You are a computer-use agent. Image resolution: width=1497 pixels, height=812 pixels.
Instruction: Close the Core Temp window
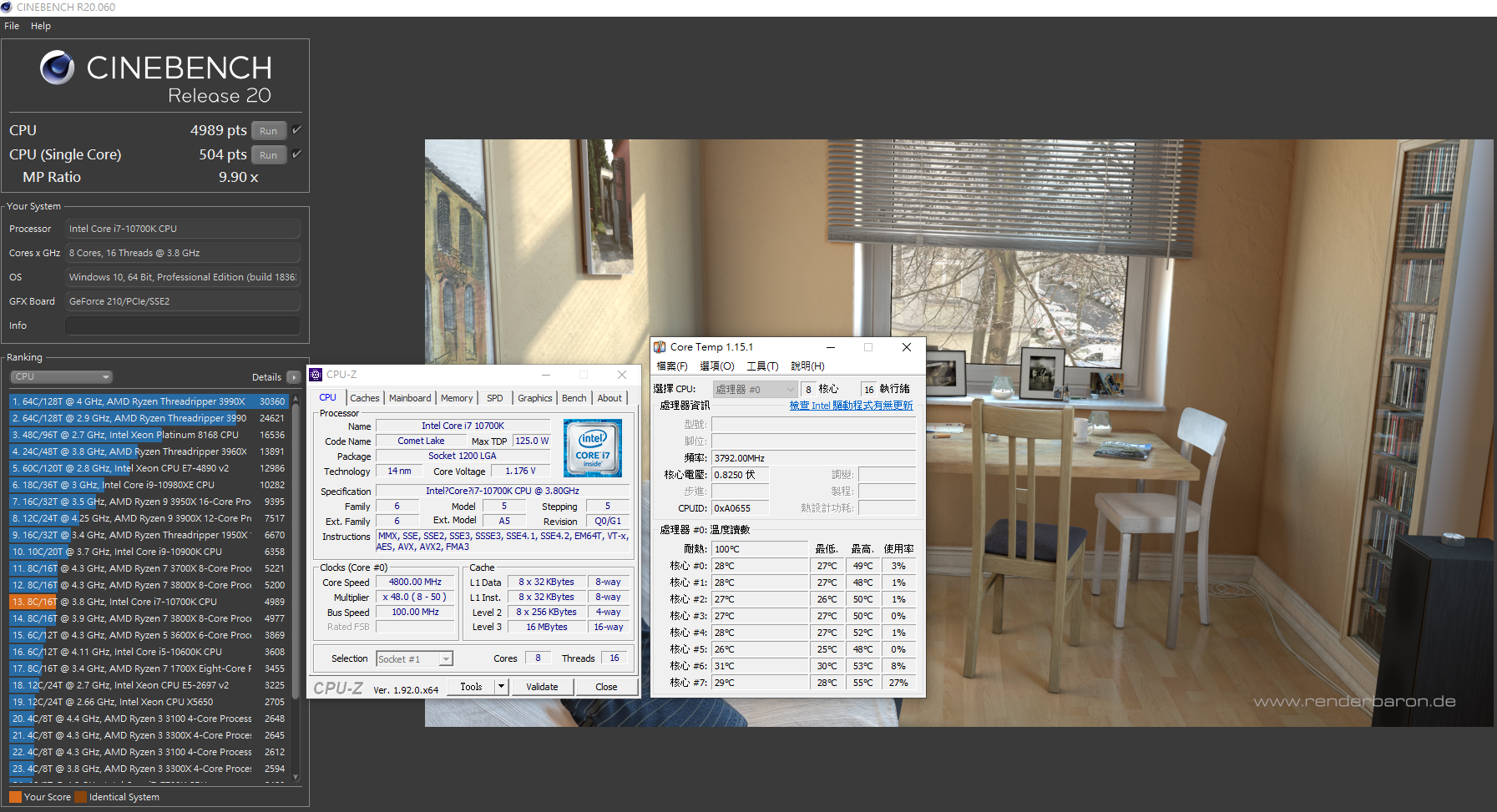coord(907,347)
